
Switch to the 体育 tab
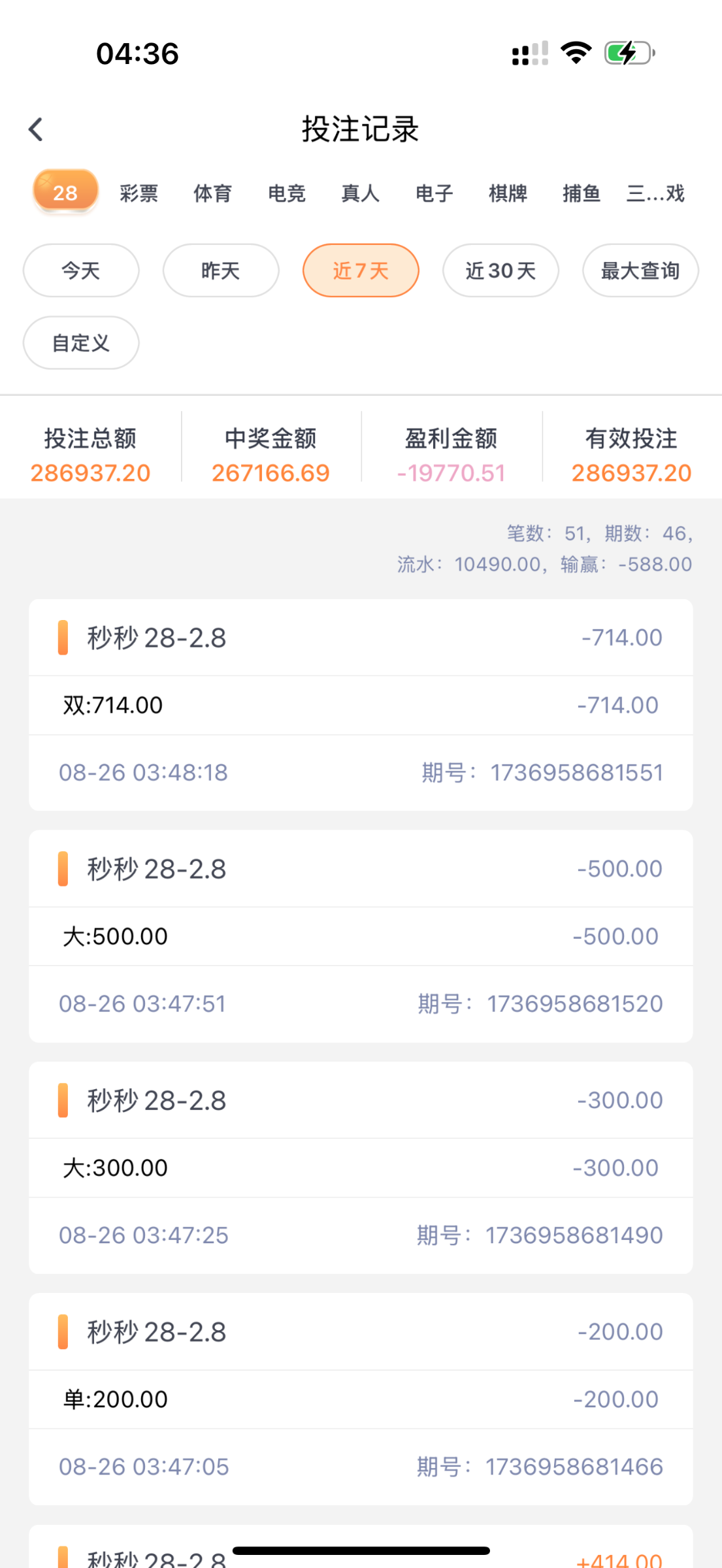coord(213,193)
